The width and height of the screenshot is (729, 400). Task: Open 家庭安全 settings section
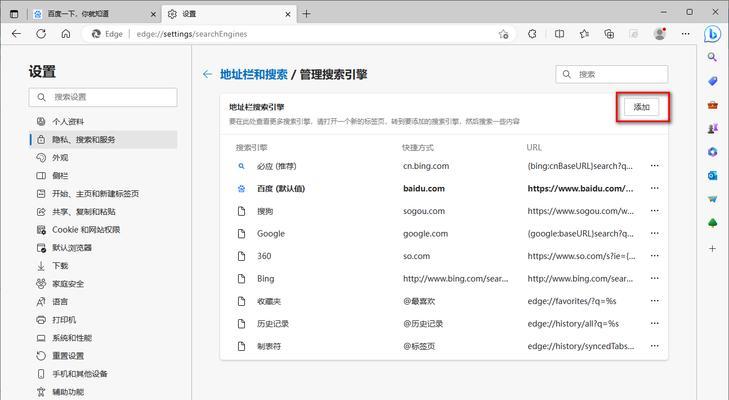(103, 284)
